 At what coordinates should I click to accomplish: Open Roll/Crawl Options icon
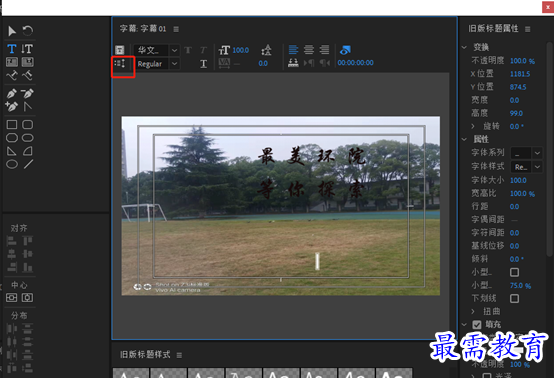coord(120,64)
